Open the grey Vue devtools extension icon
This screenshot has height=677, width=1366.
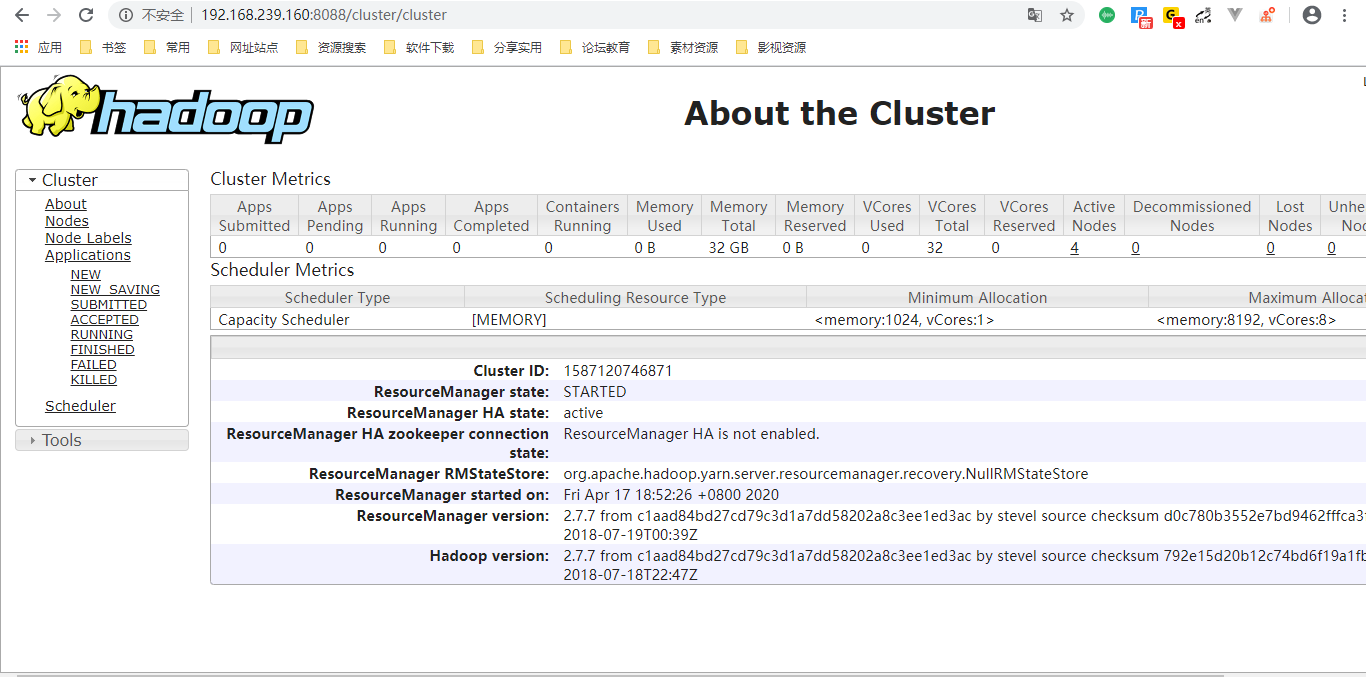1235,15
